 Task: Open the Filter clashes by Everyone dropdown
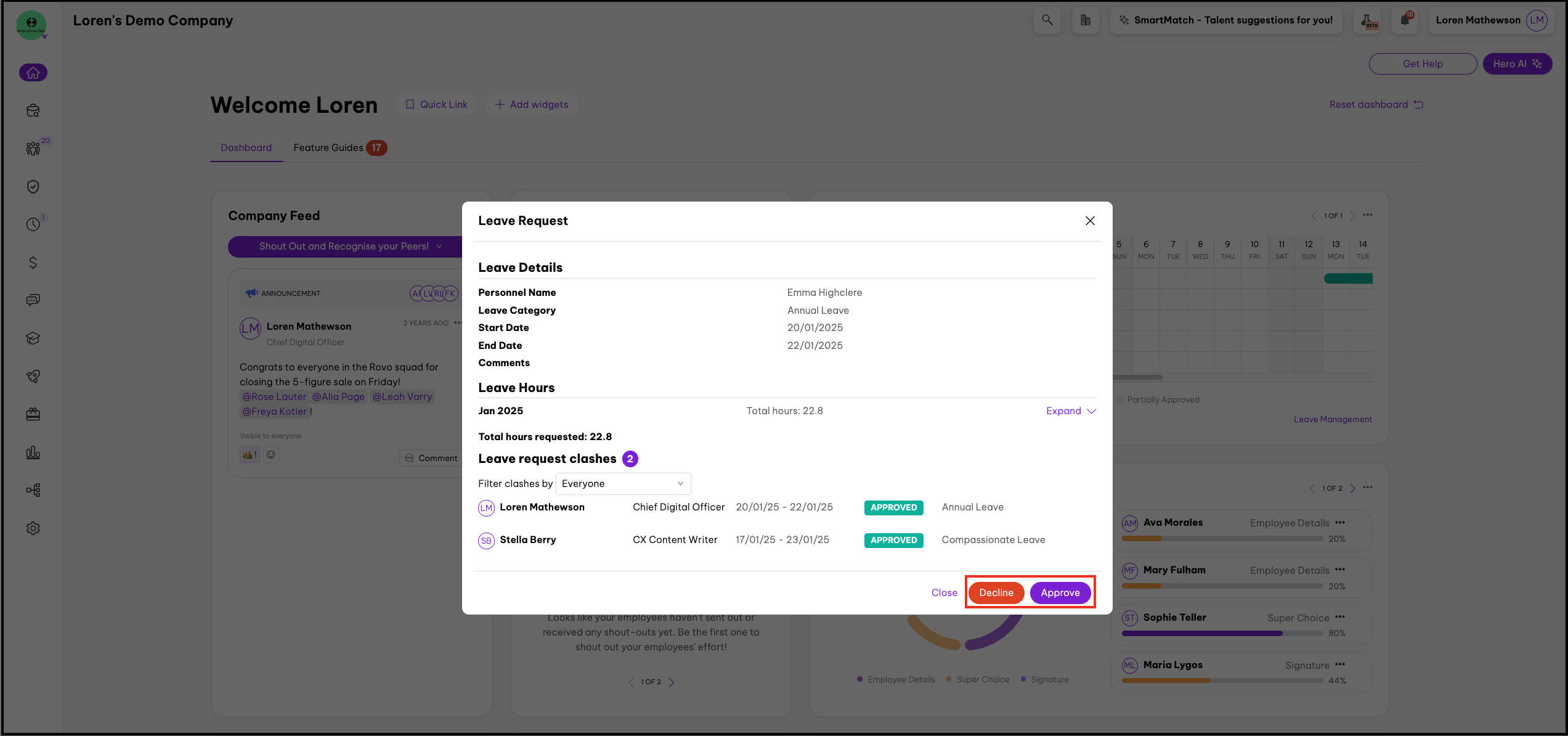click(x=623, y=484)
